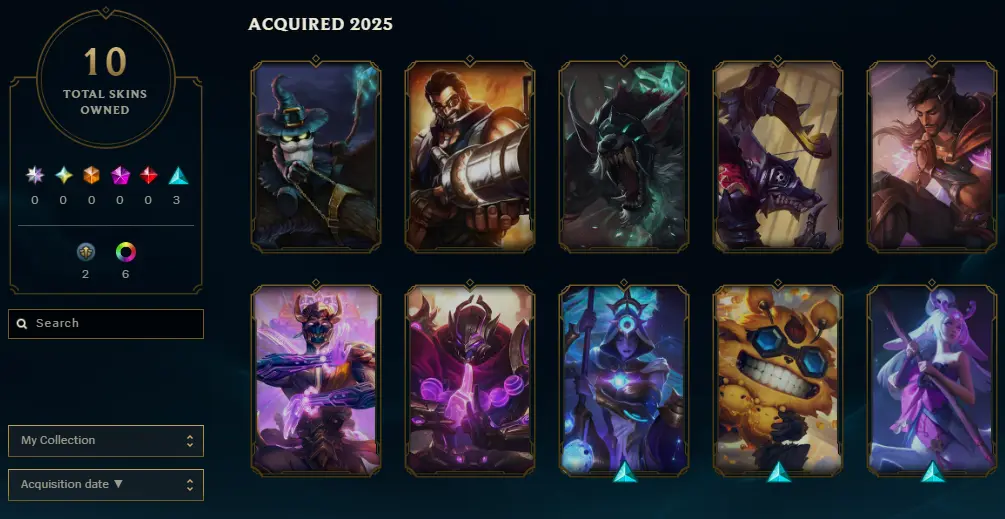Select the witch-hat Veigar skin card
This screenshot has width=1005, height=519.
pos(316,156)
